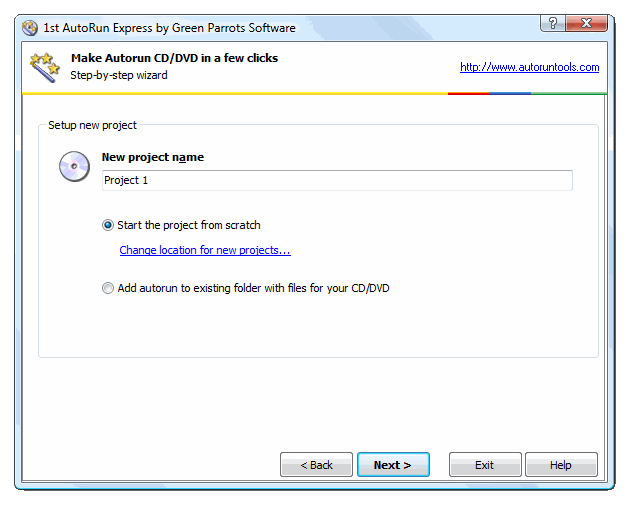Click the application icon in the title bar
Image resolution: width=633 pixels, height=508 pixels.
30,28
